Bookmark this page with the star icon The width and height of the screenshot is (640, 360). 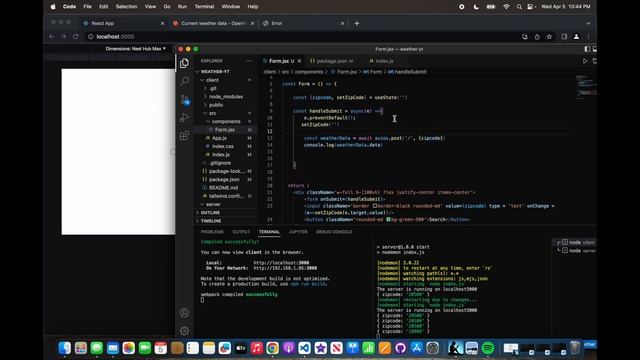pos(549,37)
